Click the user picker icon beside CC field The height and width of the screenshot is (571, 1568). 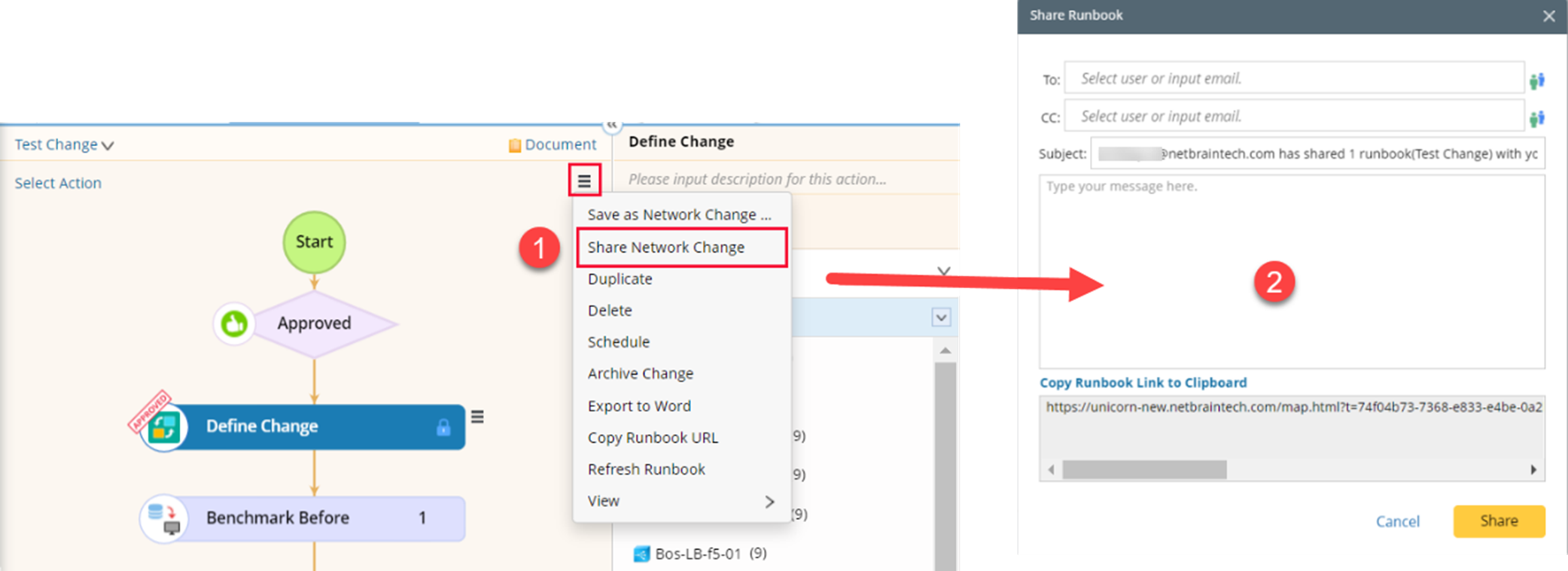(x=1536, y=117)
